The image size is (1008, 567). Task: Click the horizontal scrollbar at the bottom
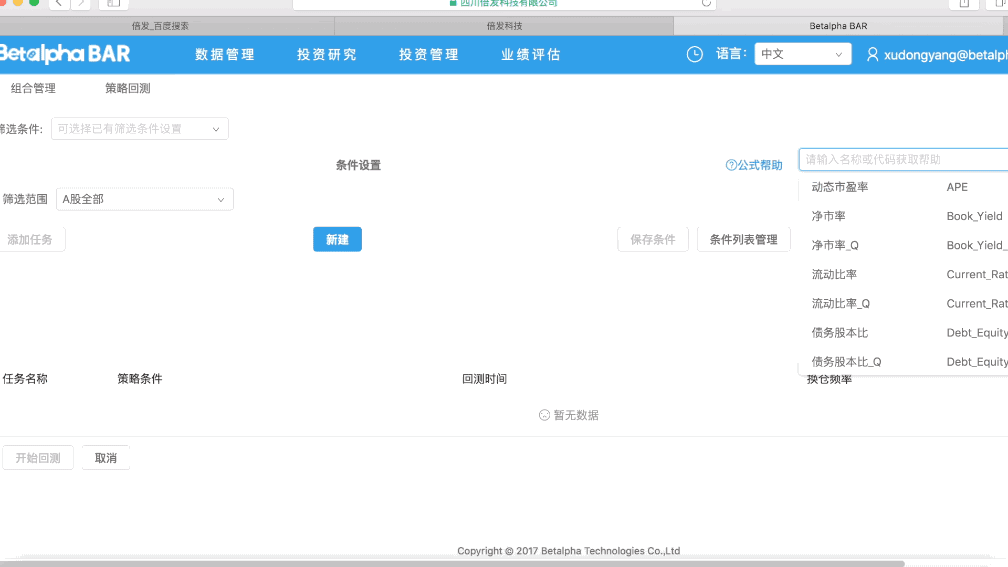point(452,563)
